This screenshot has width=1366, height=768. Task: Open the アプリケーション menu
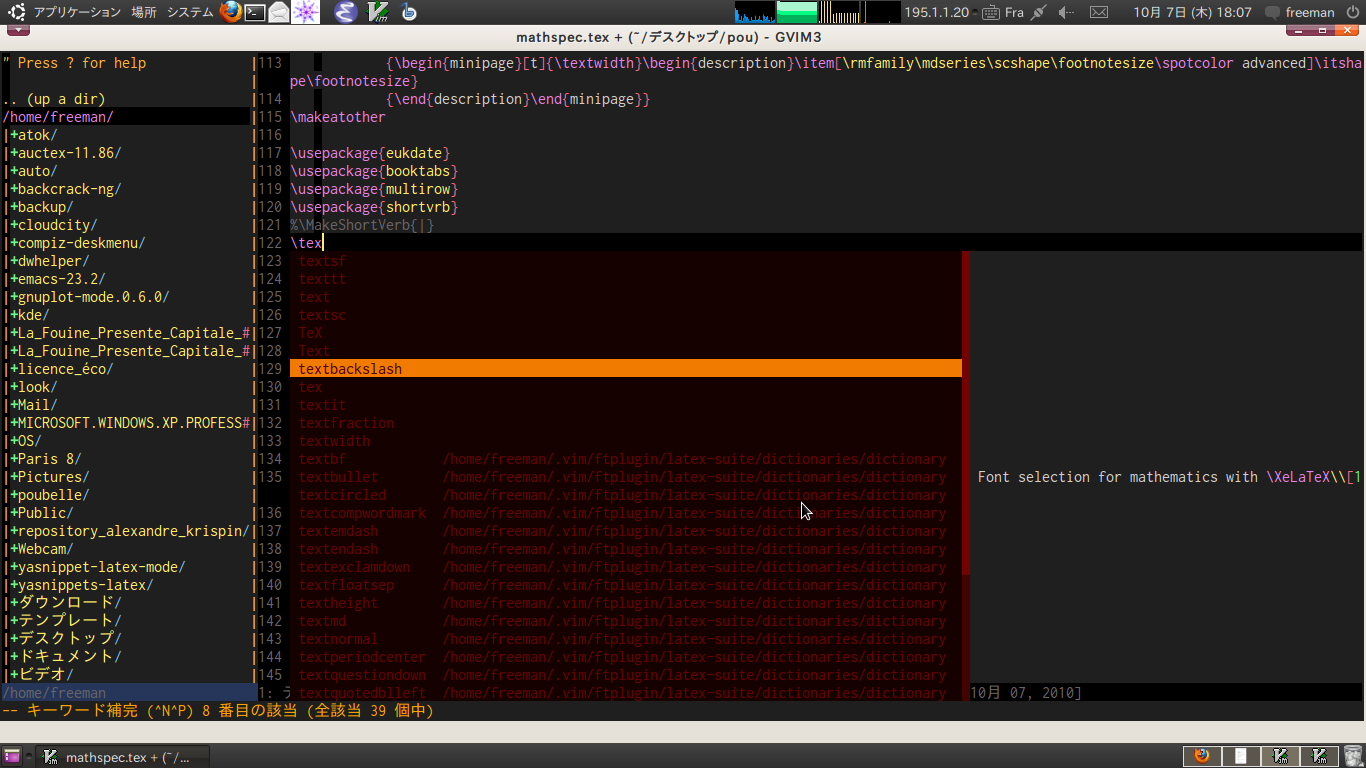77,12
